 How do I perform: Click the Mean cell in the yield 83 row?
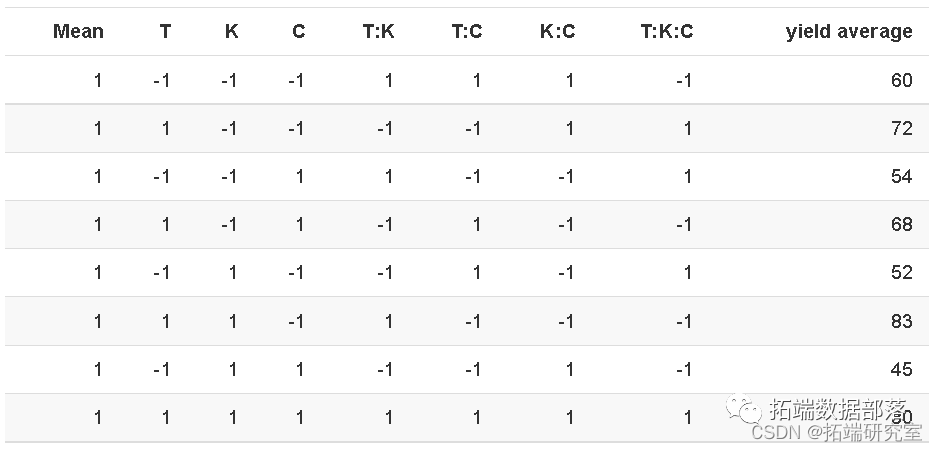pyautogui.click(x=98, y=321)
